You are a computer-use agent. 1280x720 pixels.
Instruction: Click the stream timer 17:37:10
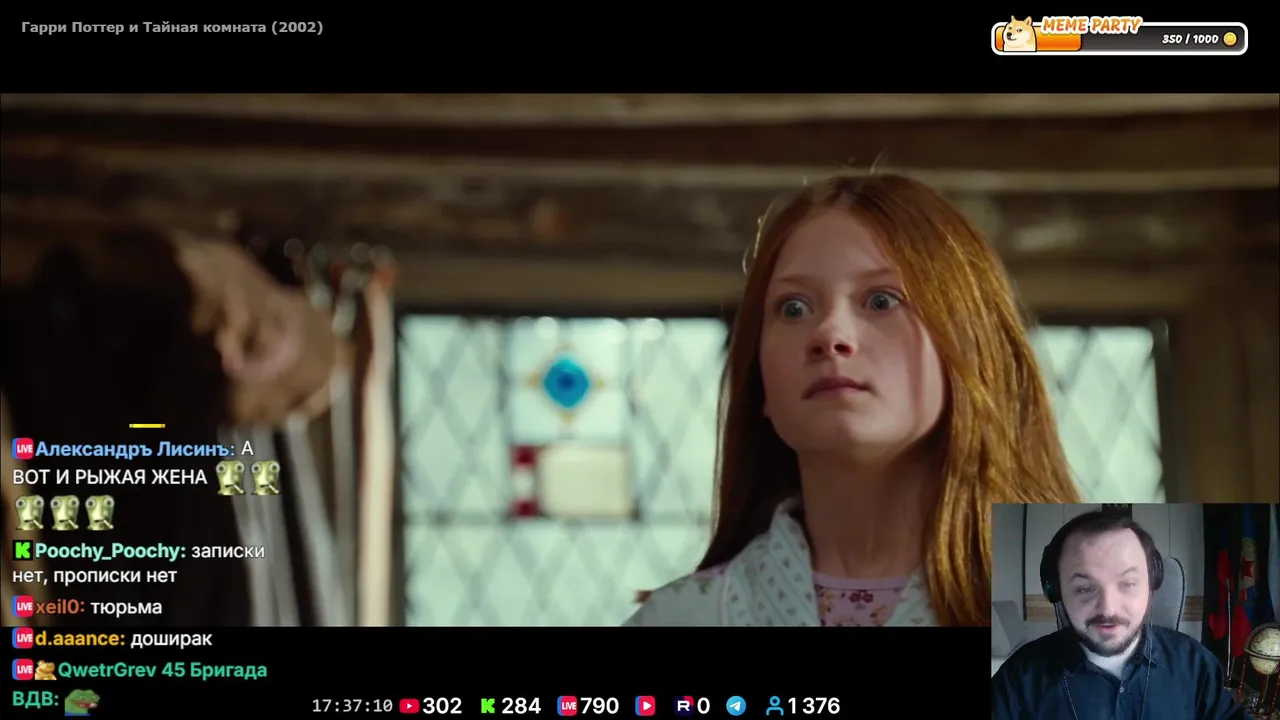pyautogui.click(x=352, y=706)
